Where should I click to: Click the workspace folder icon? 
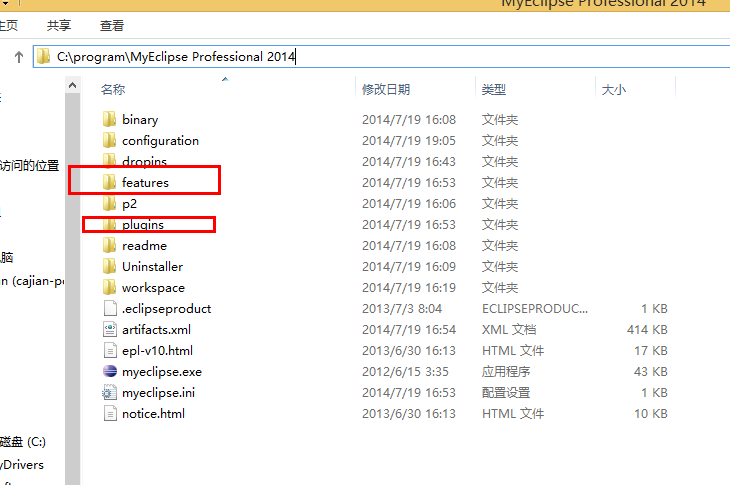pos(109,287)
